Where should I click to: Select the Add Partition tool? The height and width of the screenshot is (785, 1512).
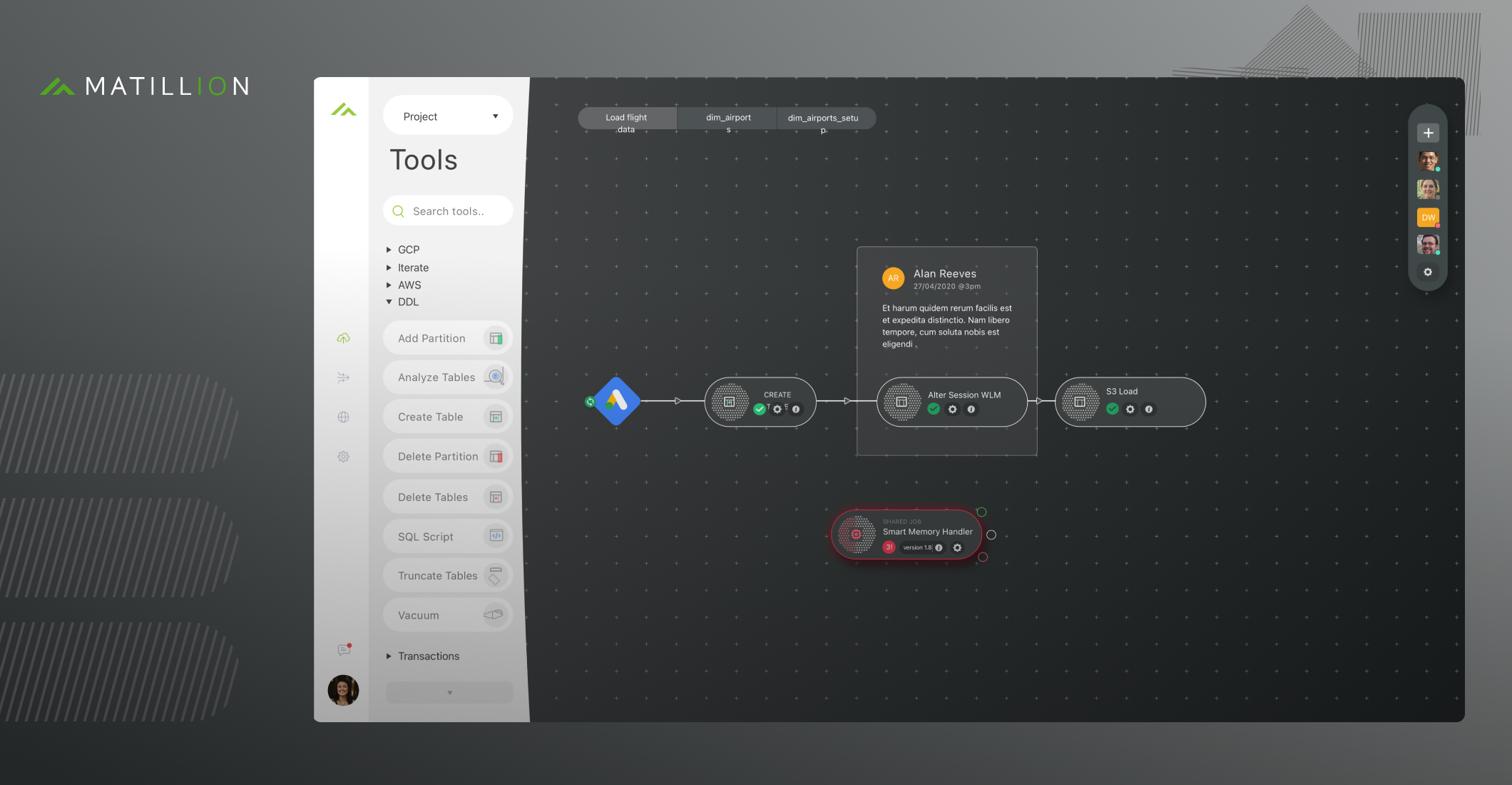coord(447,338)
